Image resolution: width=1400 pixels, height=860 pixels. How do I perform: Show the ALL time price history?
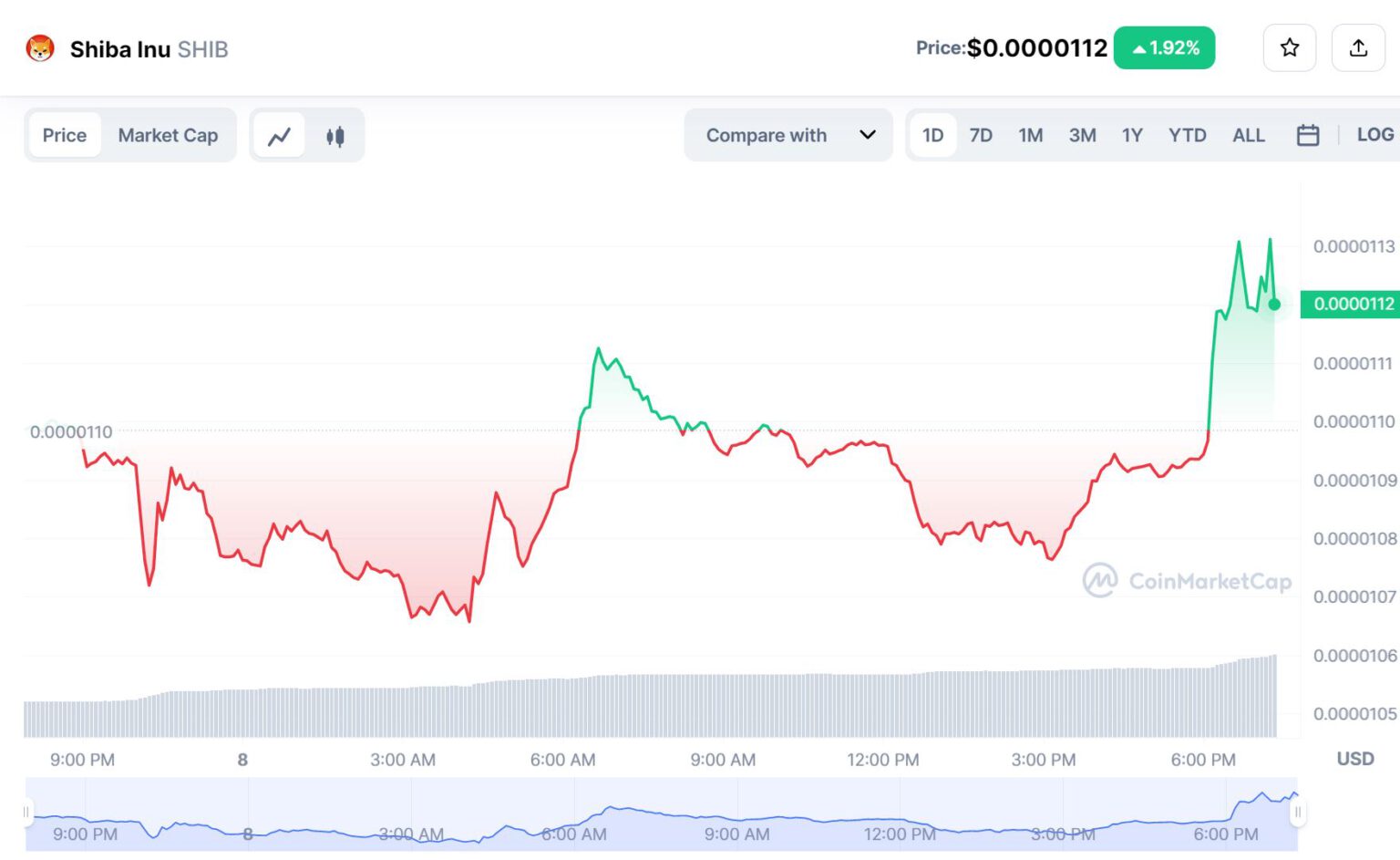coord(1248,135)
